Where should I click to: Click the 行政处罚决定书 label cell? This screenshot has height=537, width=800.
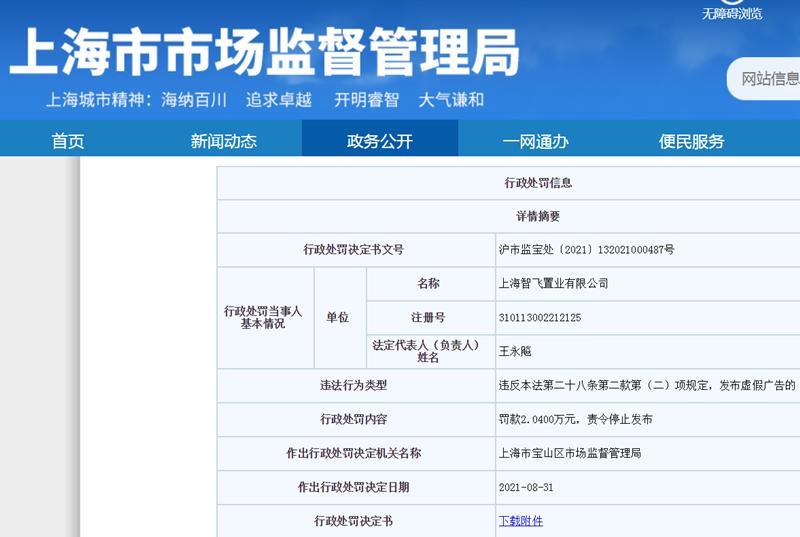354,521
